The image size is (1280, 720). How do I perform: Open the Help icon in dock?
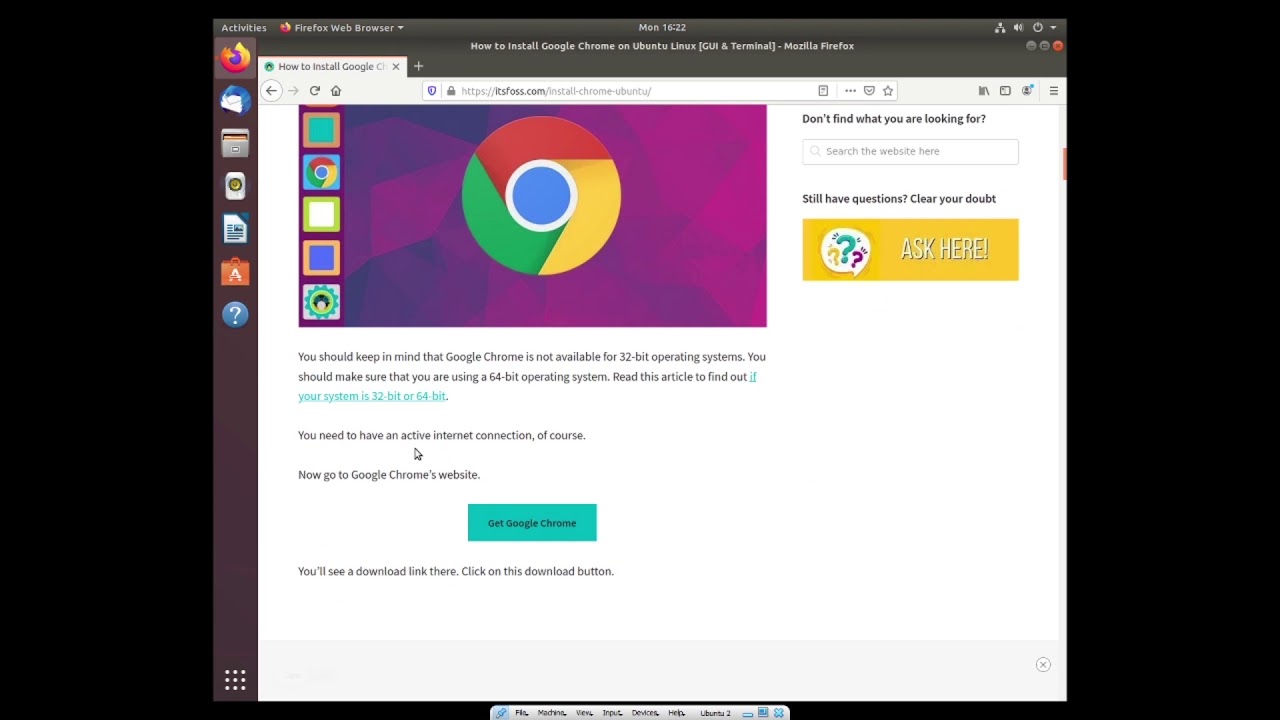click(235, 315)
